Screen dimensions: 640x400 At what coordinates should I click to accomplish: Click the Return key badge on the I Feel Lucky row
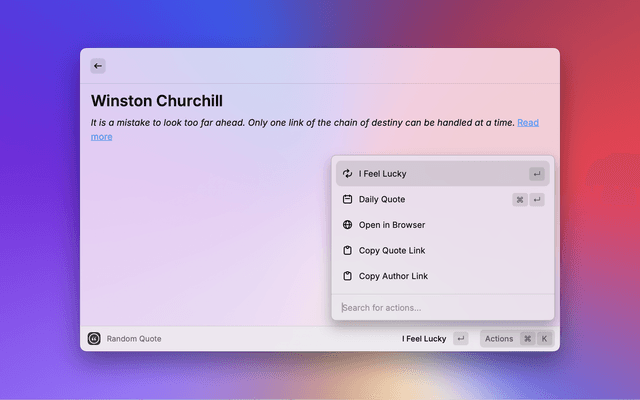(x=537, y=174)
